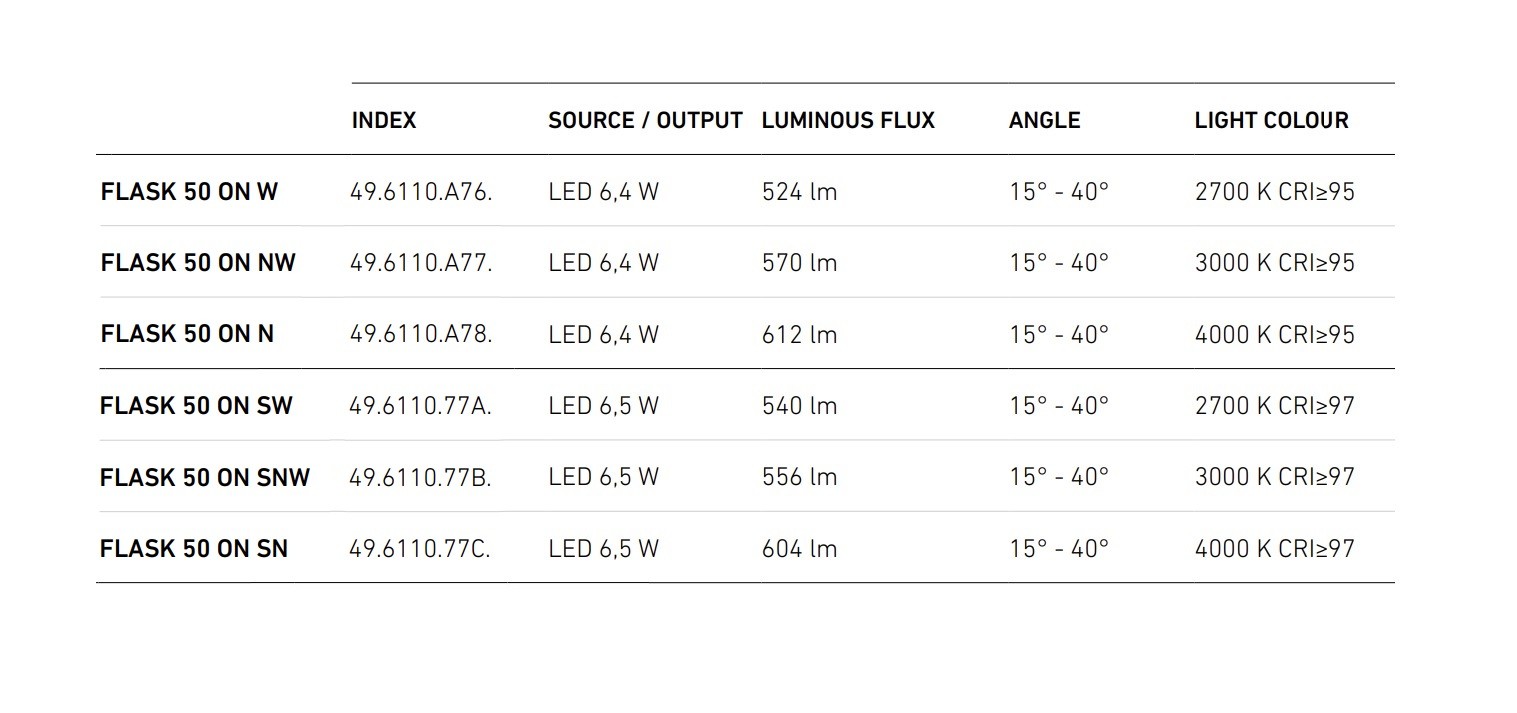Click the SOURCE / OUTPUT column header
The height and width of the screenshot is (713, 1517).
coord(645,121)
